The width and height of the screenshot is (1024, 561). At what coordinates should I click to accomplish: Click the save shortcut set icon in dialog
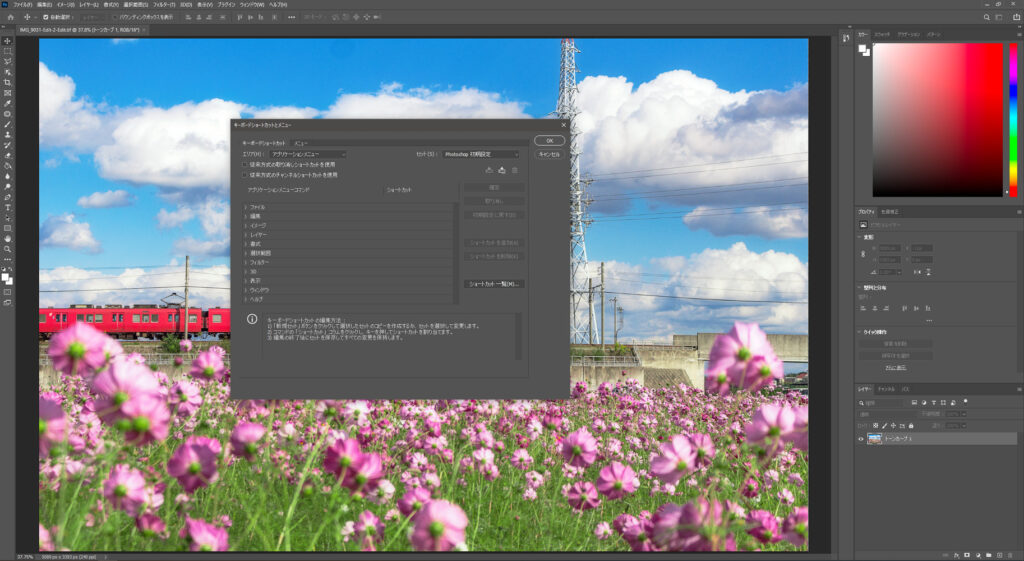489,170
